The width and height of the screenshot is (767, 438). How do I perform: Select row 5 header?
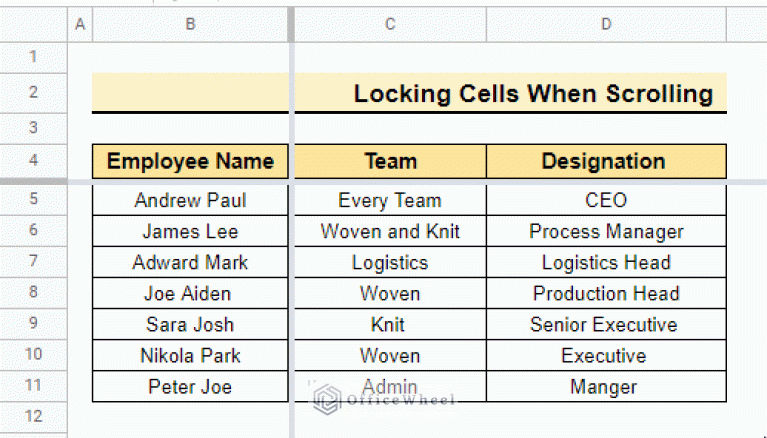pos(33,199)
